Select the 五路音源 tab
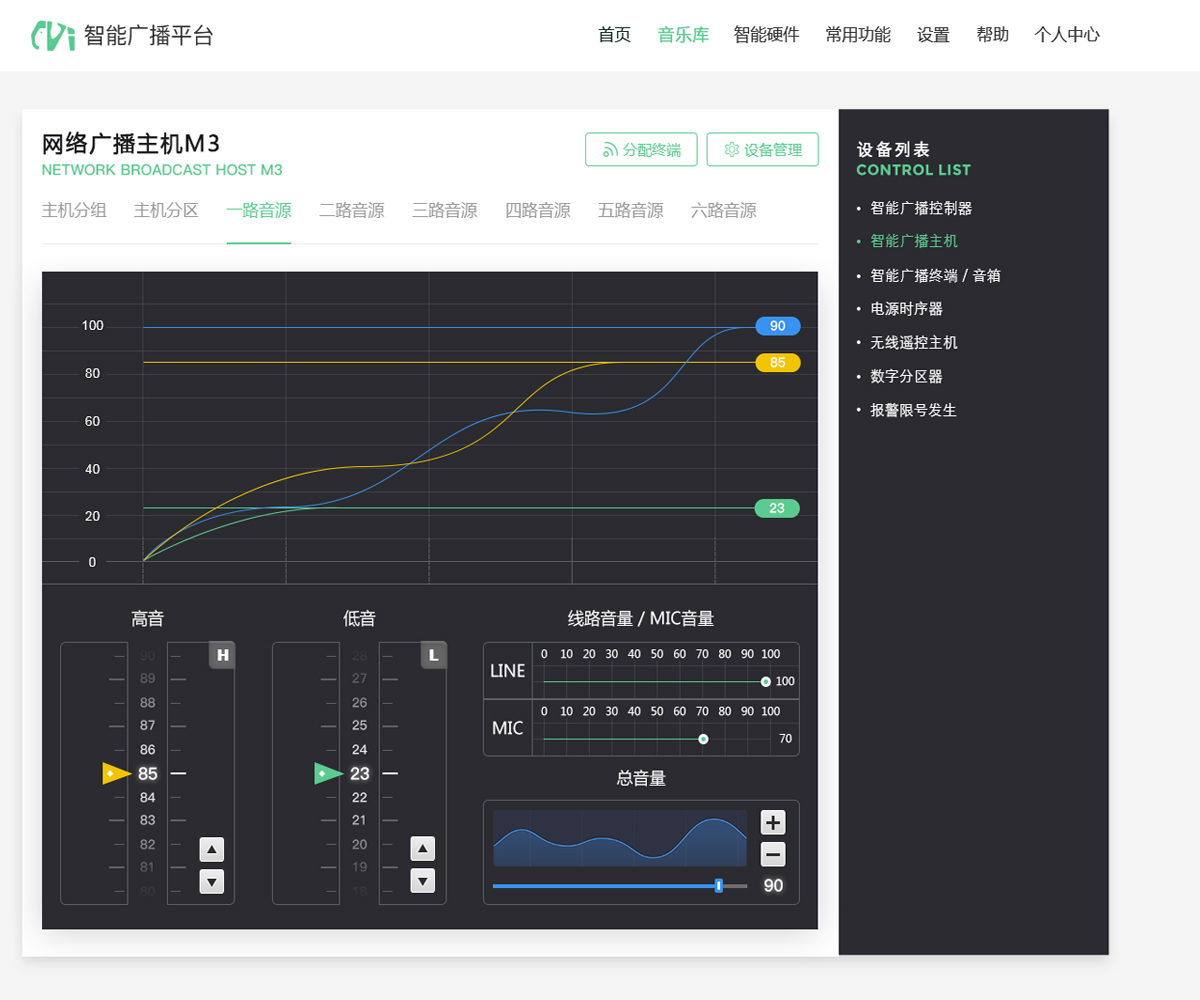The image size is (1200, 1000). pos(631,211)
